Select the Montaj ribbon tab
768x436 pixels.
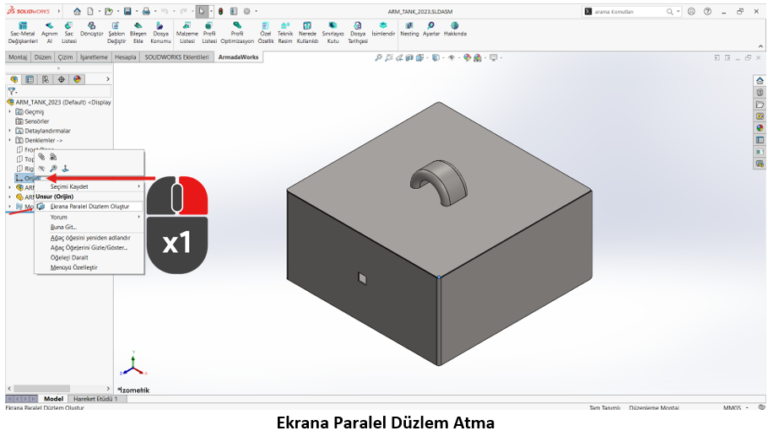point(18,58)
